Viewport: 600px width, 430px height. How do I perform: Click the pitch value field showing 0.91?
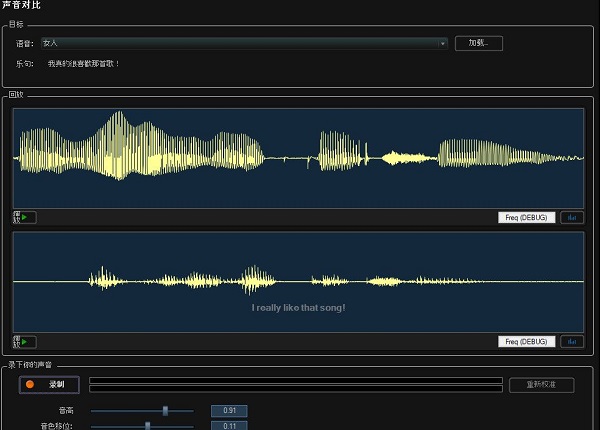coord(228,410)
